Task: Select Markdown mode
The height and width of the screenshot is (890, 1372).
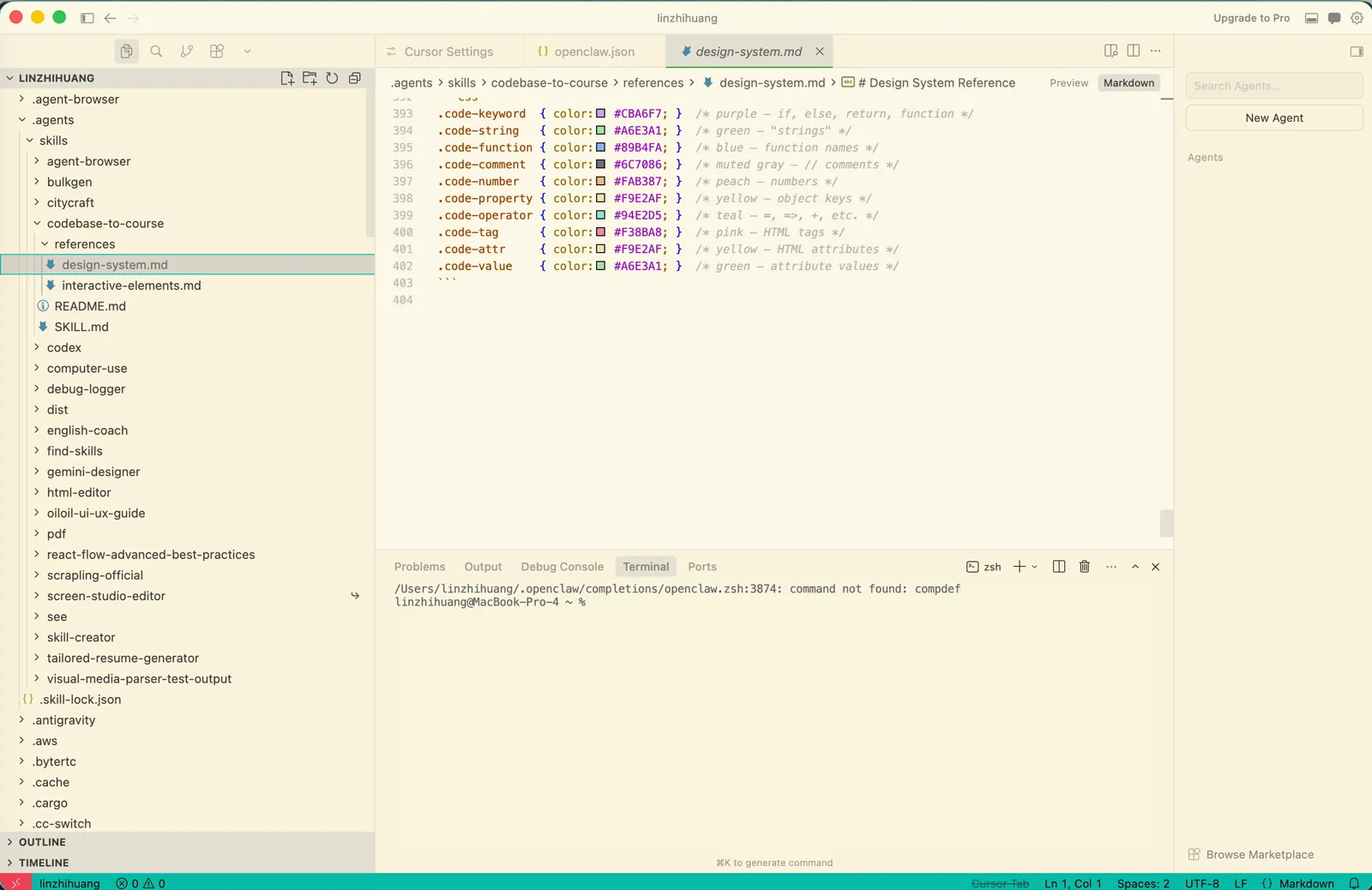Action: coord(1128,83)
